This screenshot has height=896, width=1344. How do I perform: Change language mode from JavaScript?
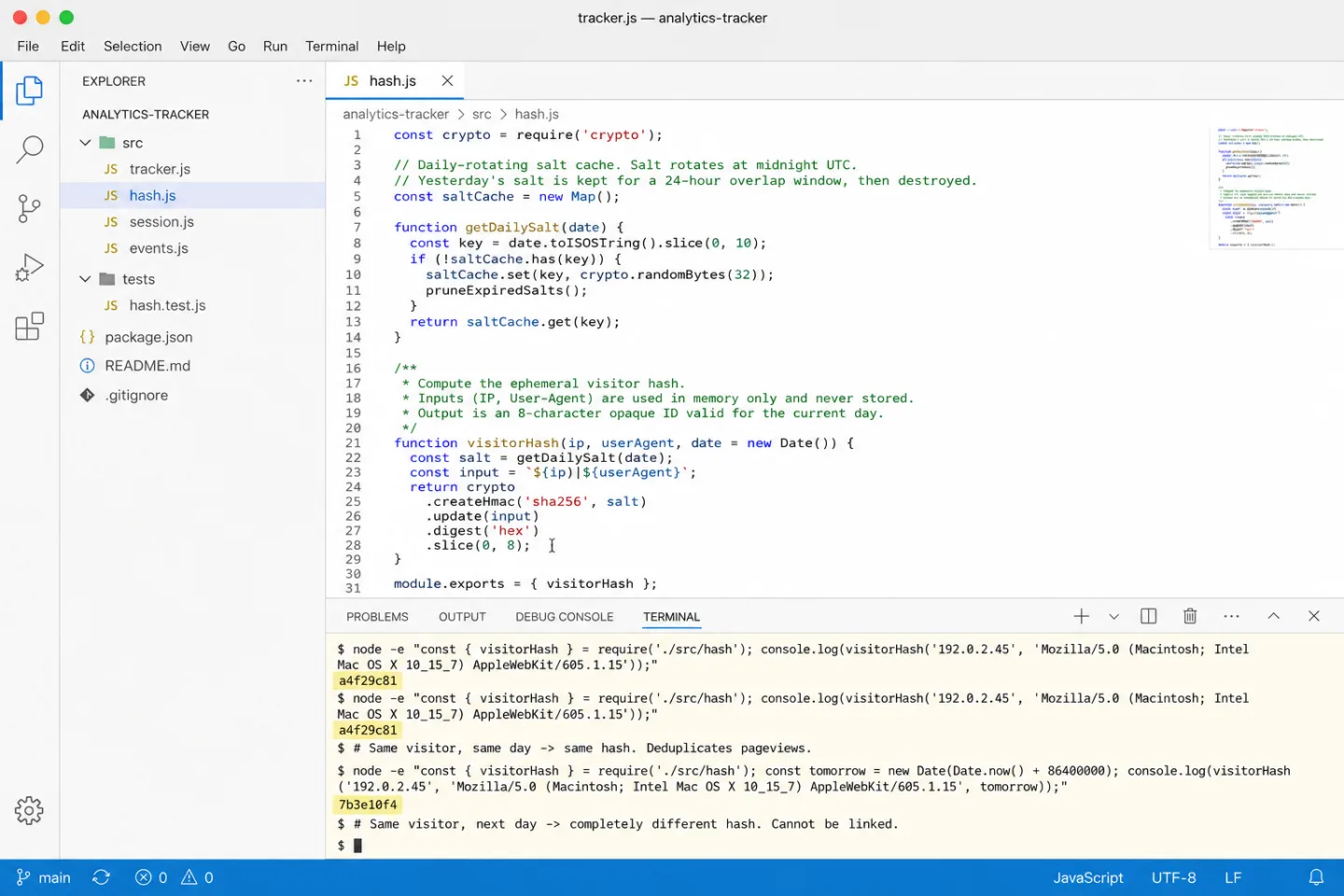pyautogui.click(x=1088, y=877)
